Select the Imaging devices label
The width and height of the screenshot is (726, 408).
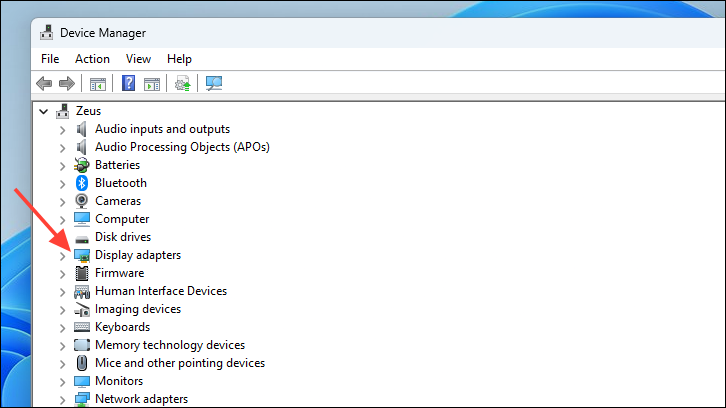(x=138, y=309)
